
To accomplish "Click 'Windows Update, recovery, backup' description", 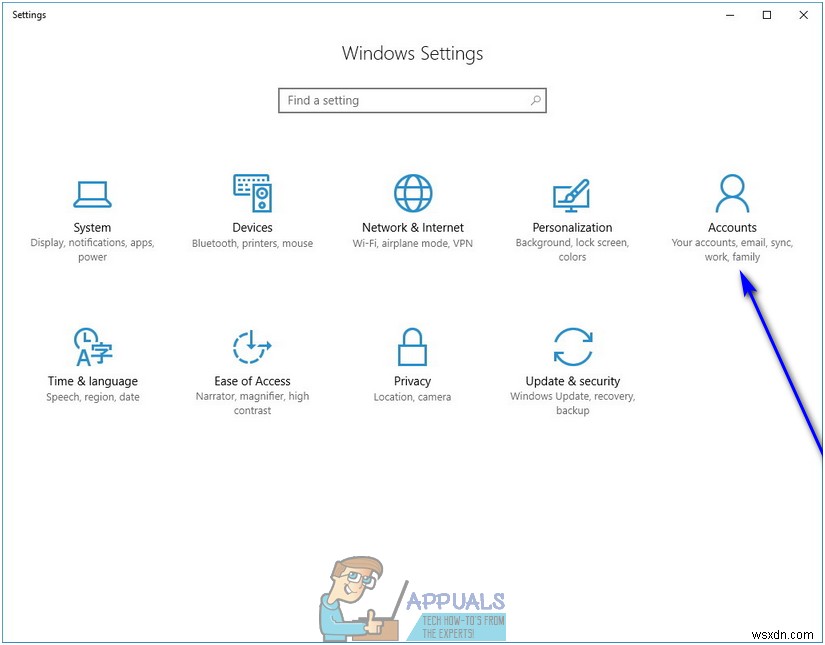I will coord(573,404).
